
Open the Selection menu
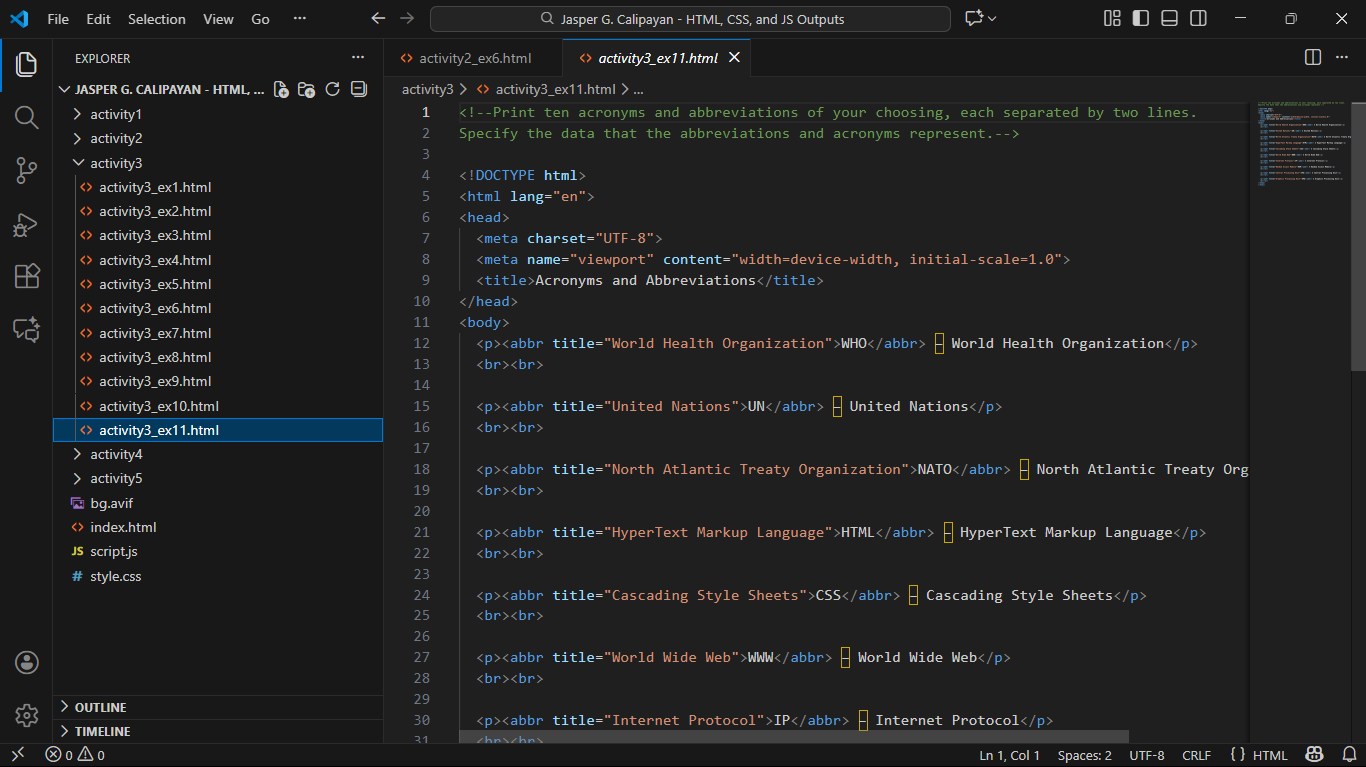[x=156, y=19]
